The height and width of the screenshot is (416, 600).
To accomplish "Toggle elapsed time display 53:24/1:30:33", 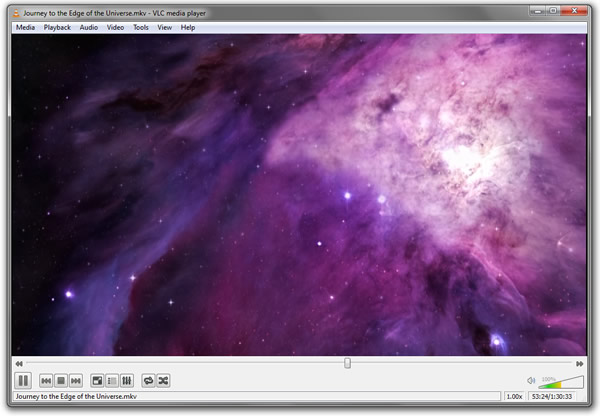I will coord(552,396).
